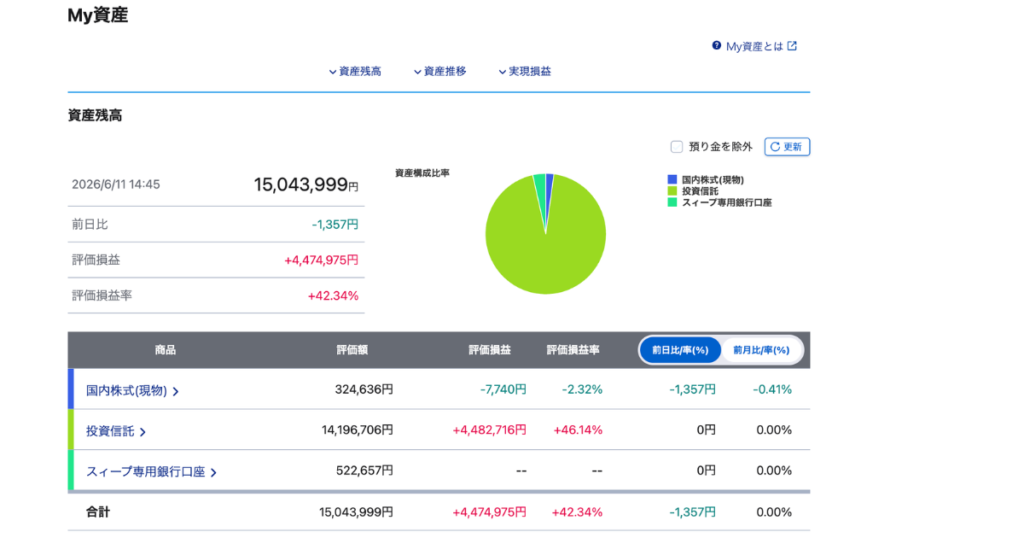Click the 合計 row label
This screenshot has width=1024, height=538.
coord(98,512)
